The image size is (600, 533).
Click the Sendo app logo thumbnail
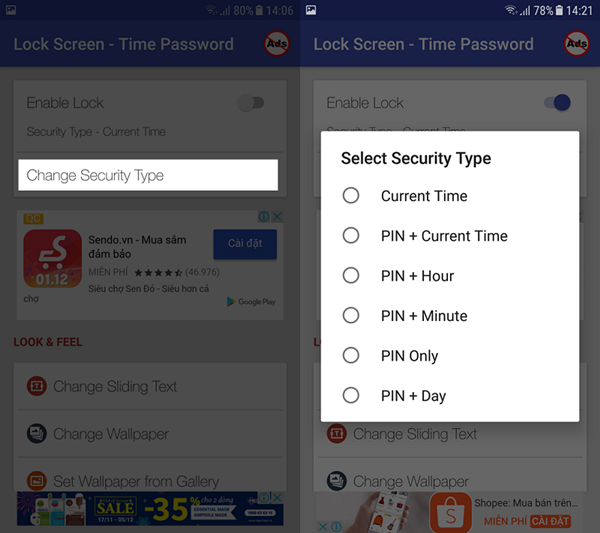(x=52, y=258)
